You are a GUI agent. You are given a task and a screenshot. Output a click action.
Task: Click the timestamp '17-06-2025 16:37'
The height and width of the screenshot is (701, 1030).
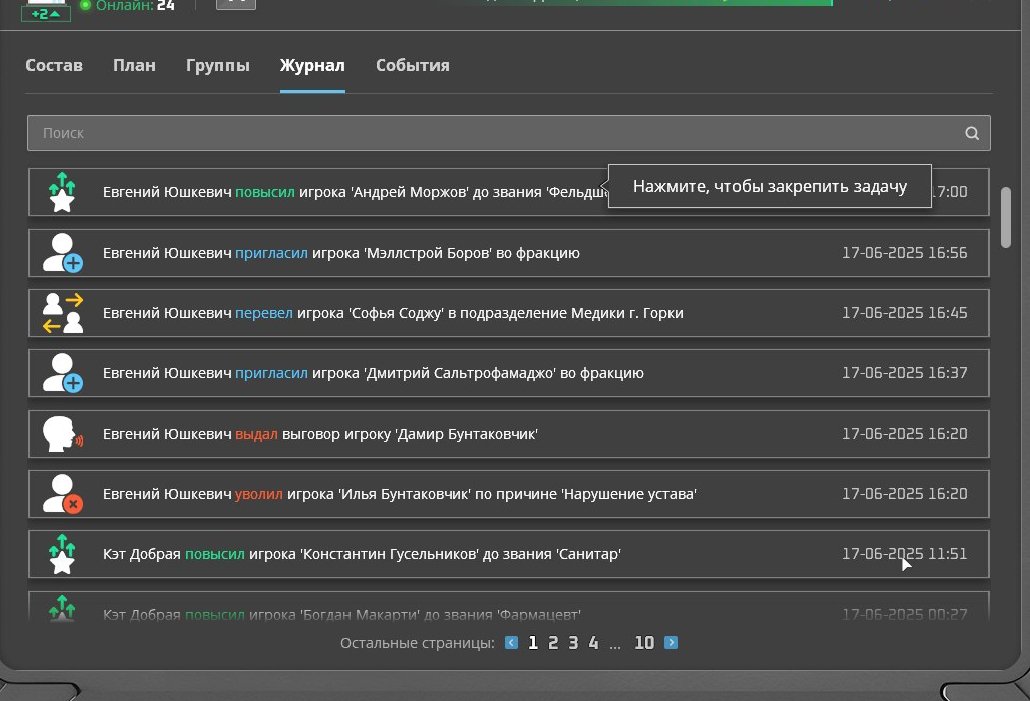pyautogui.click(x=905, y=373)
